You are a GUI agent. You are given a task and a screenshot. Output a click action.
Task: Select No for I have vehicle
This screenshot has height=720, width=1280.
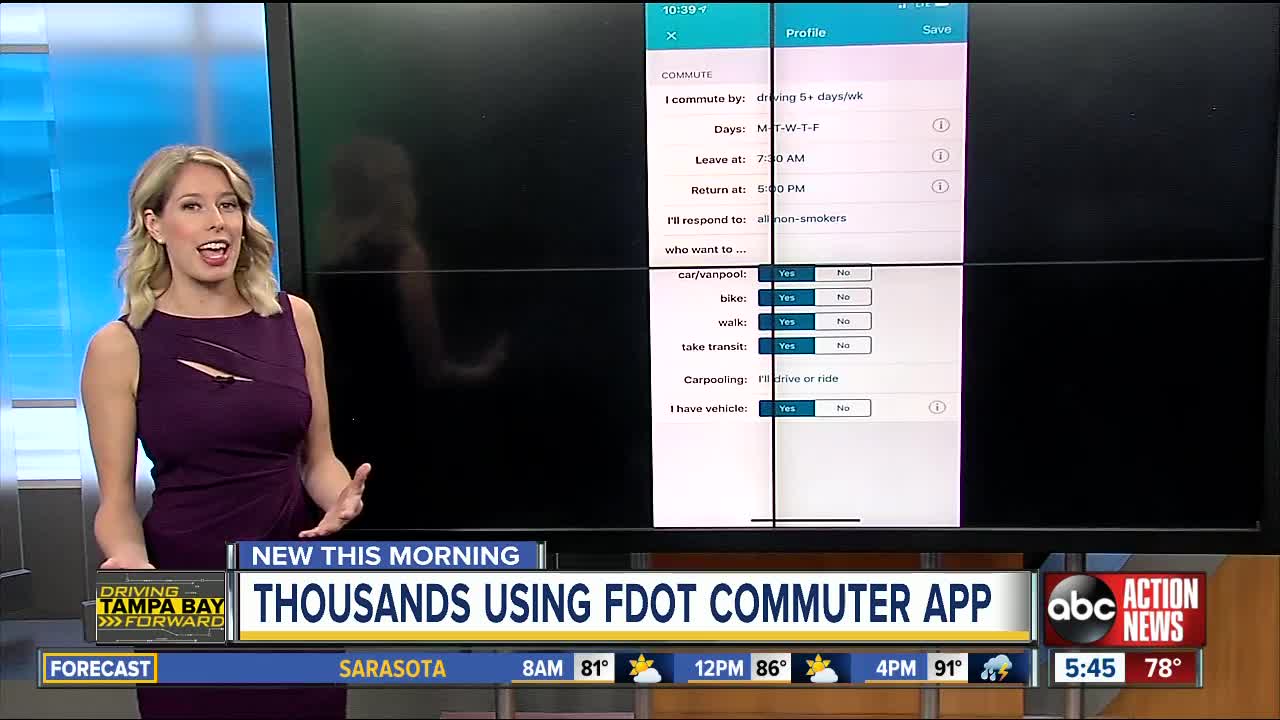[x=843, y=408]
